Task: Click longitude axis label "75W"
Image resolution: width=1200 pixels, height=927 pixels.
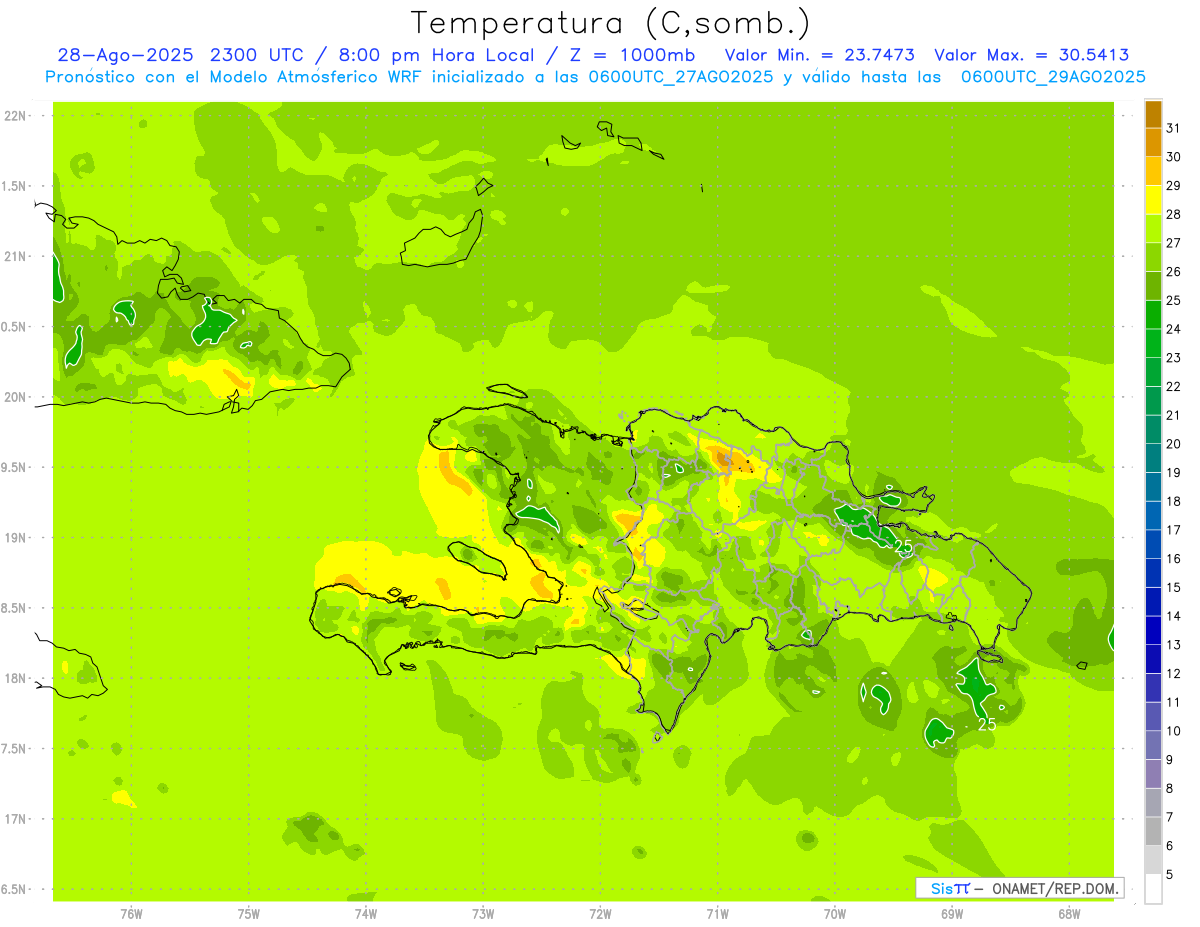Action: point(248,913)
